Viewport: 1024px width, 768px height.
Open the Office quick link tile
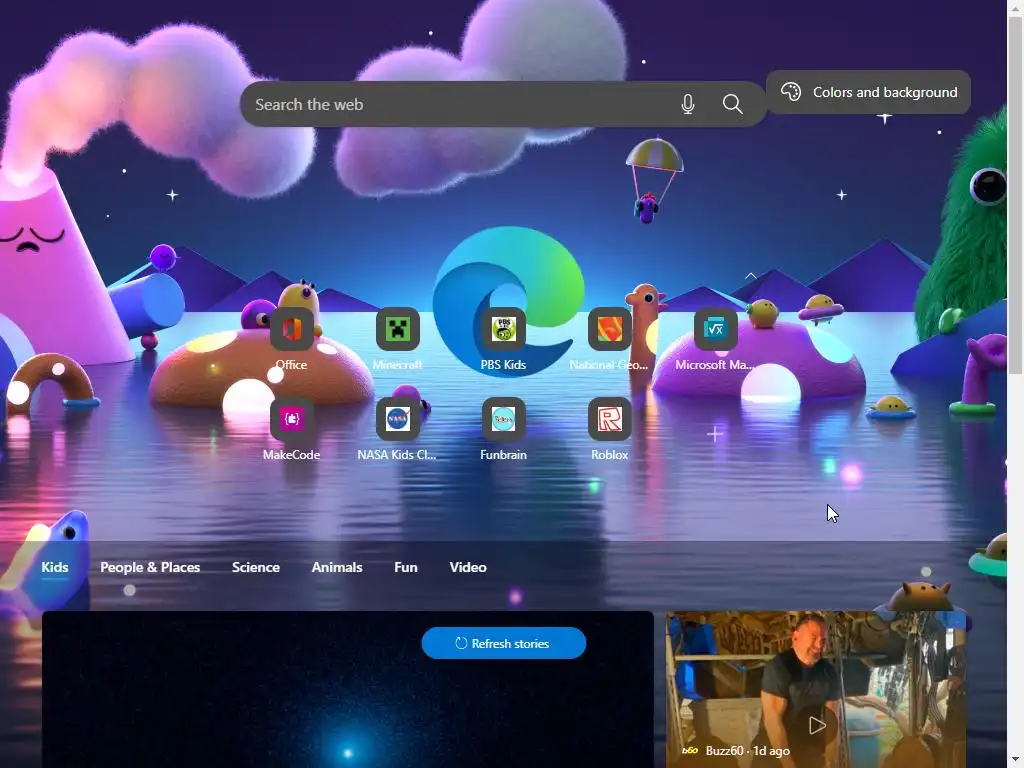point(291,329)
